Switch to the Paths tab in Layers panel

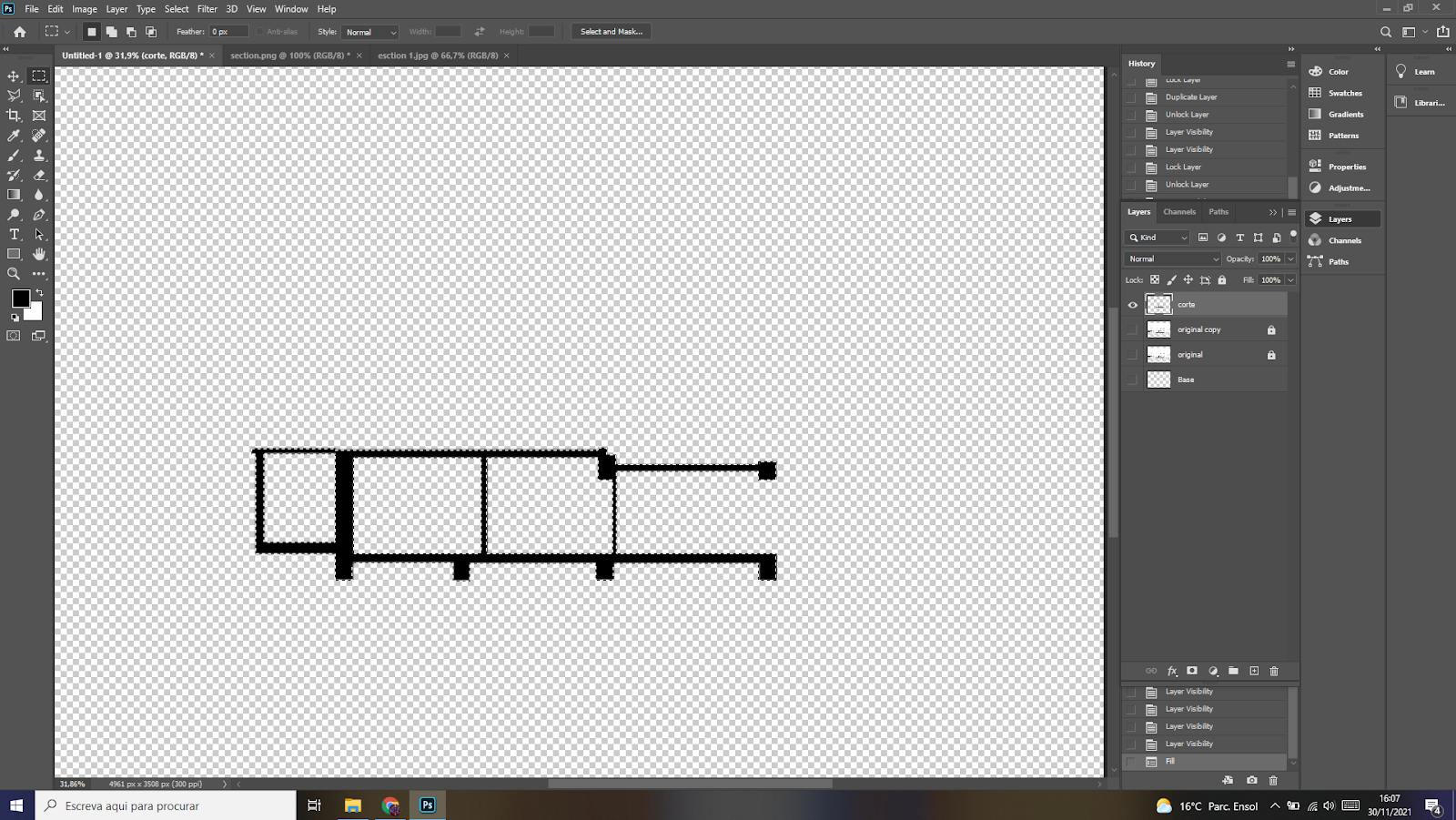(x=1218, y=212)
